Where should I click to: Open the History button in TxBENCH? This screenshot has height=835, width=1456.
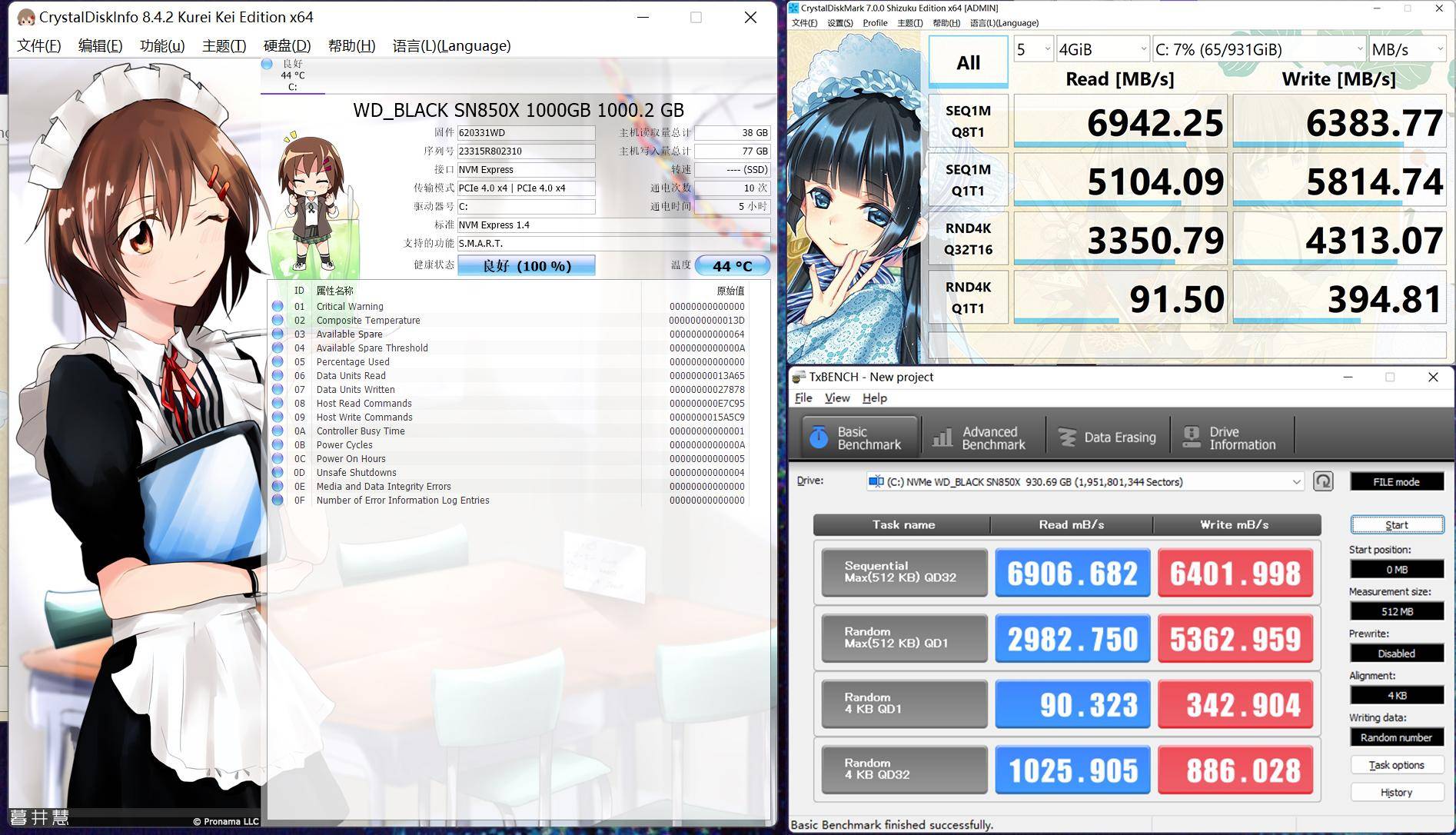coord(1397,792)
